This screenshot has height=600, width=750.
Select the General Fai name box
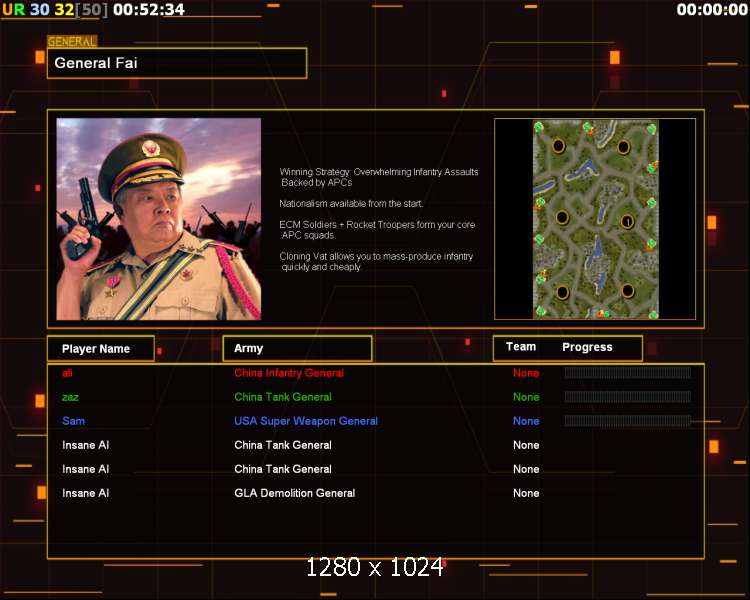[x=176, y=63]
